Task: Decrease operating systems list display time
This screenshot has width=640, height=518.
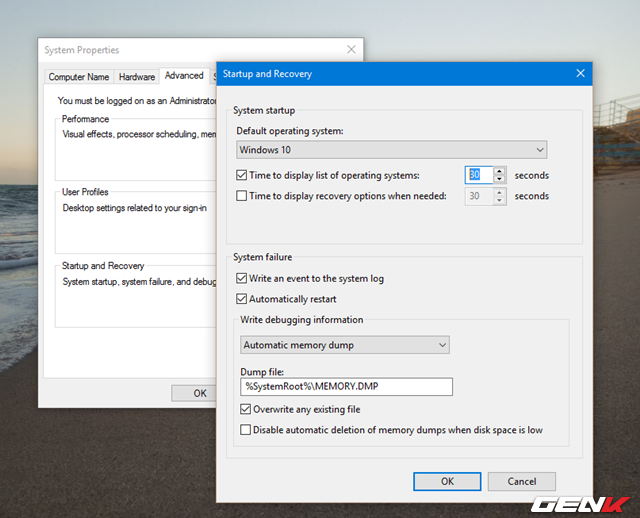Action: coord(500,180)
